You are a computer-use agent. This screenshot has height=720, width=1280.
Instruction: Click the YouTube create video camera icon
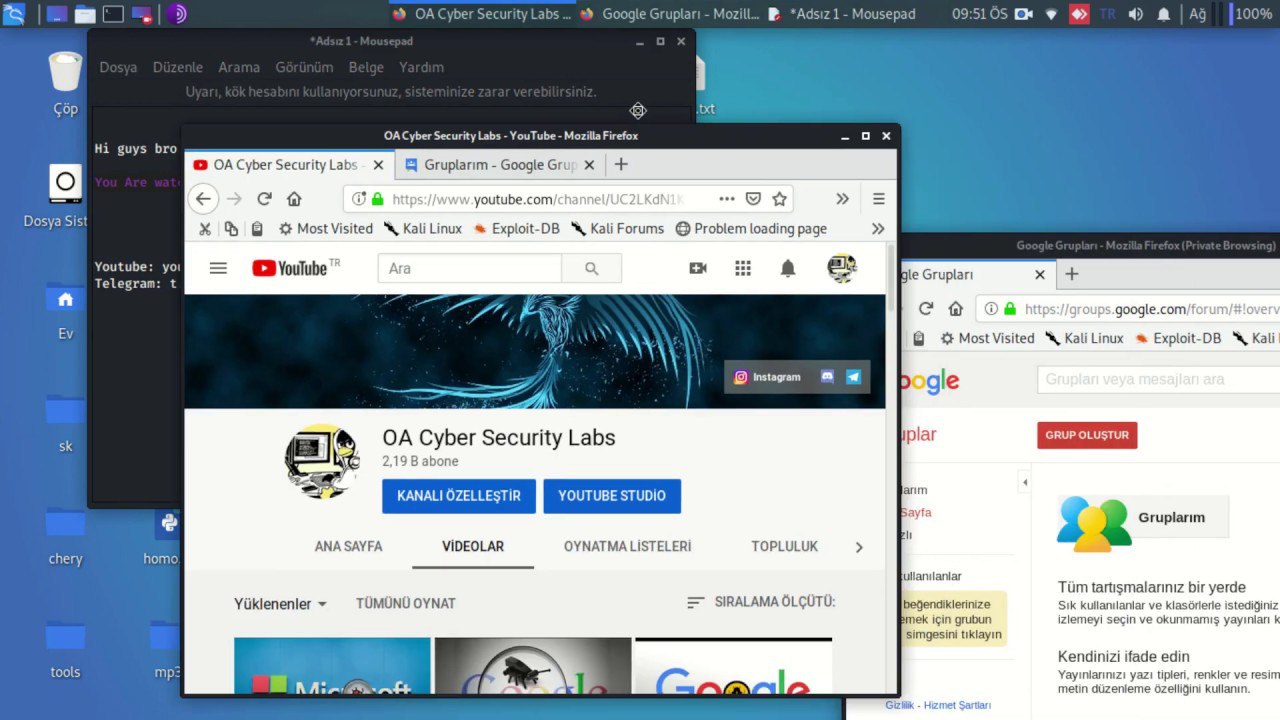pyautogui.click(x=698, y=268)
